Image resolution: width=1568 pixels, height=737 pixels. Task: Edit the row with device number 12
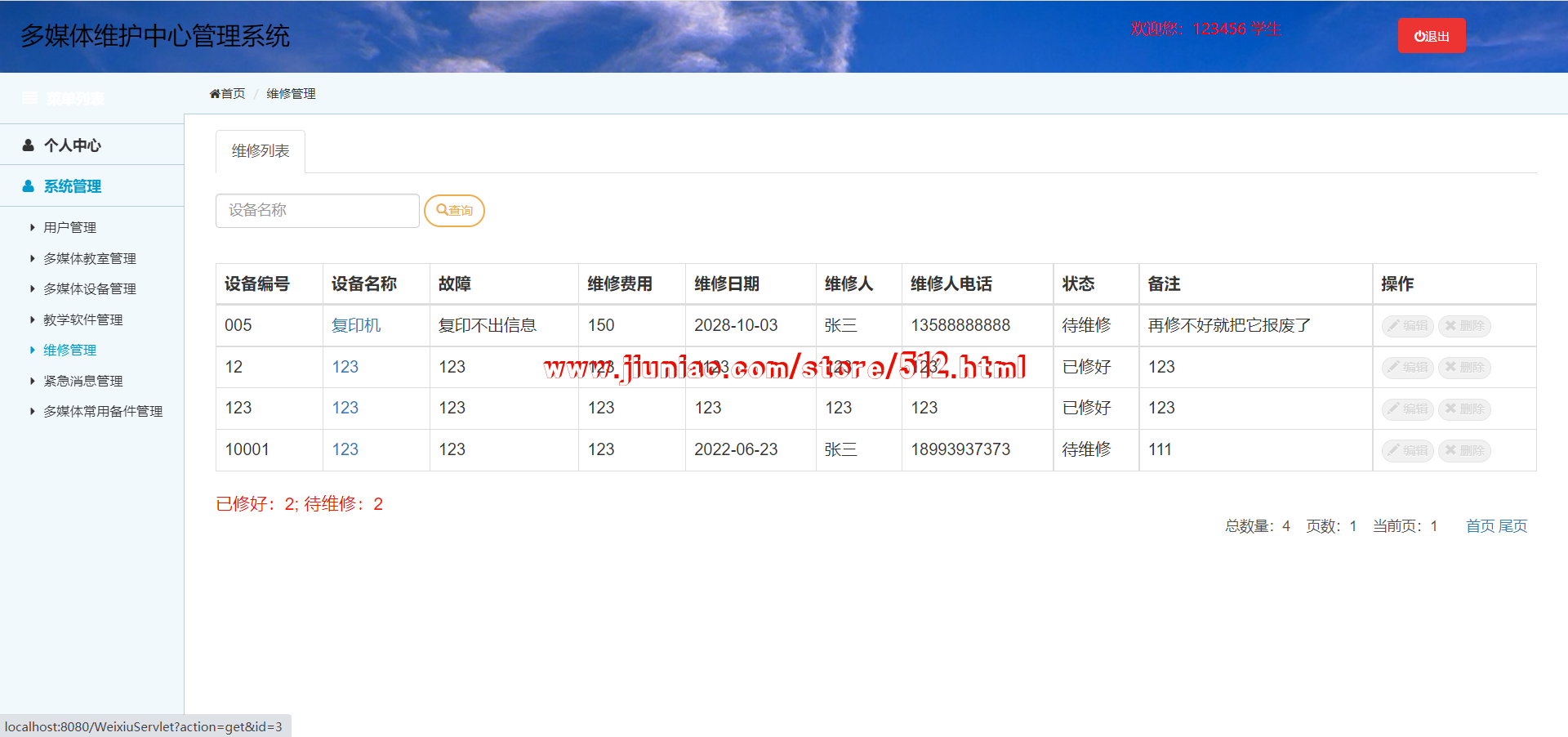(x=1408, y=368)
